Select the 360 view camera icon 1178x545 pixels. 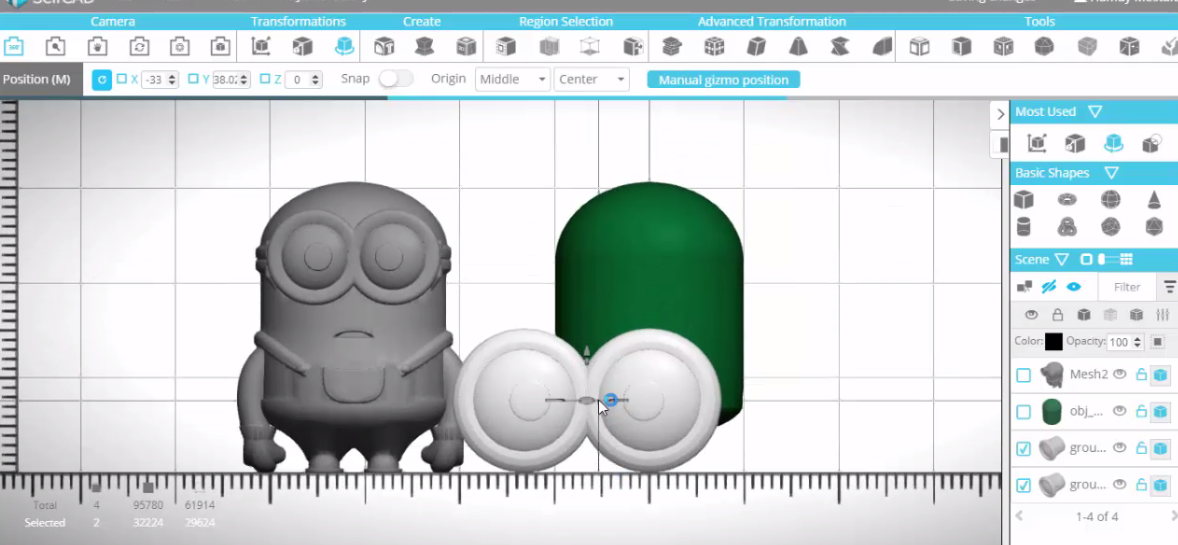tap(14, 47)
